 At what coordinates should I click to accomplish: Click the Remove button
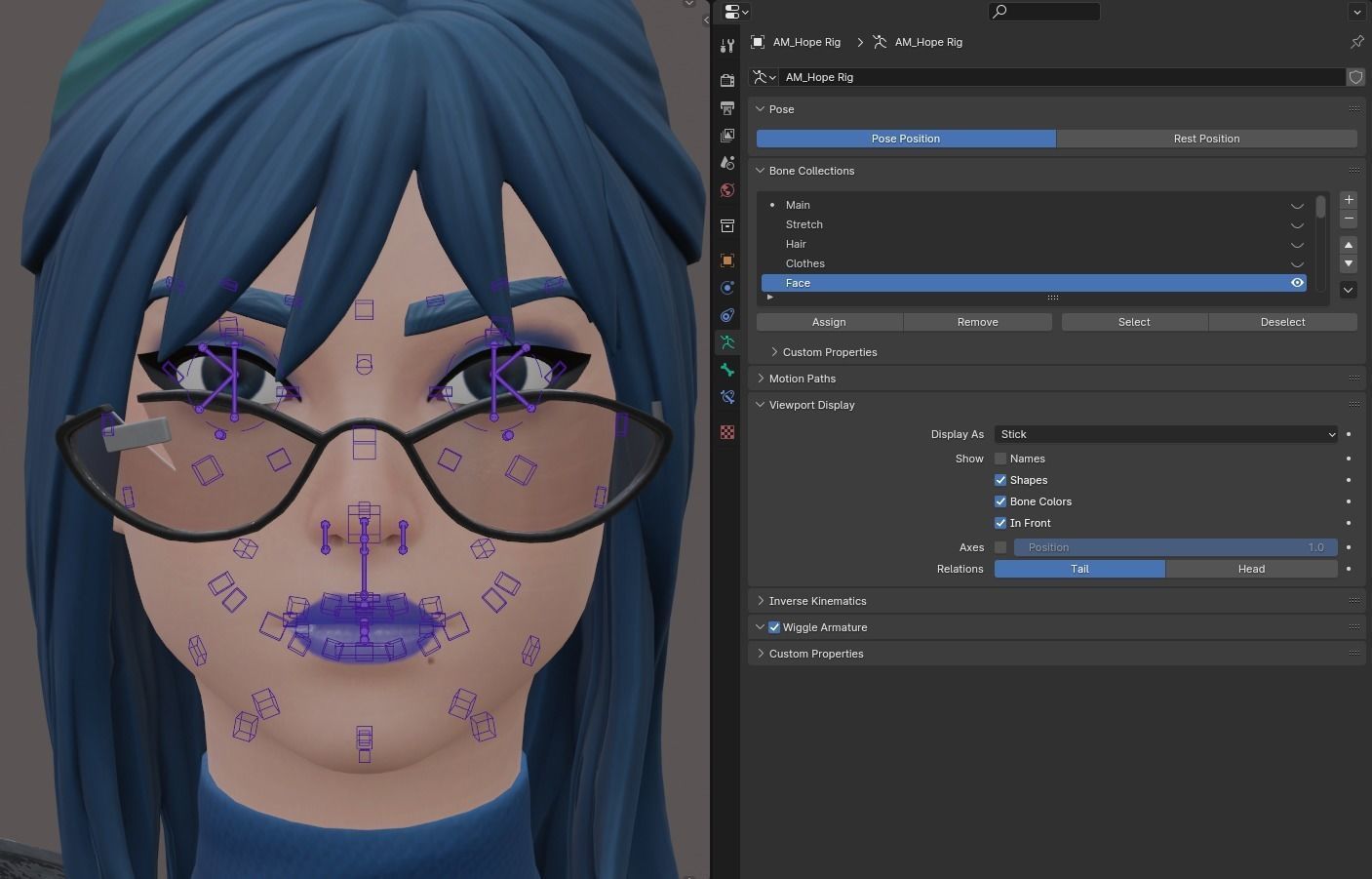[x=978, y=322]
